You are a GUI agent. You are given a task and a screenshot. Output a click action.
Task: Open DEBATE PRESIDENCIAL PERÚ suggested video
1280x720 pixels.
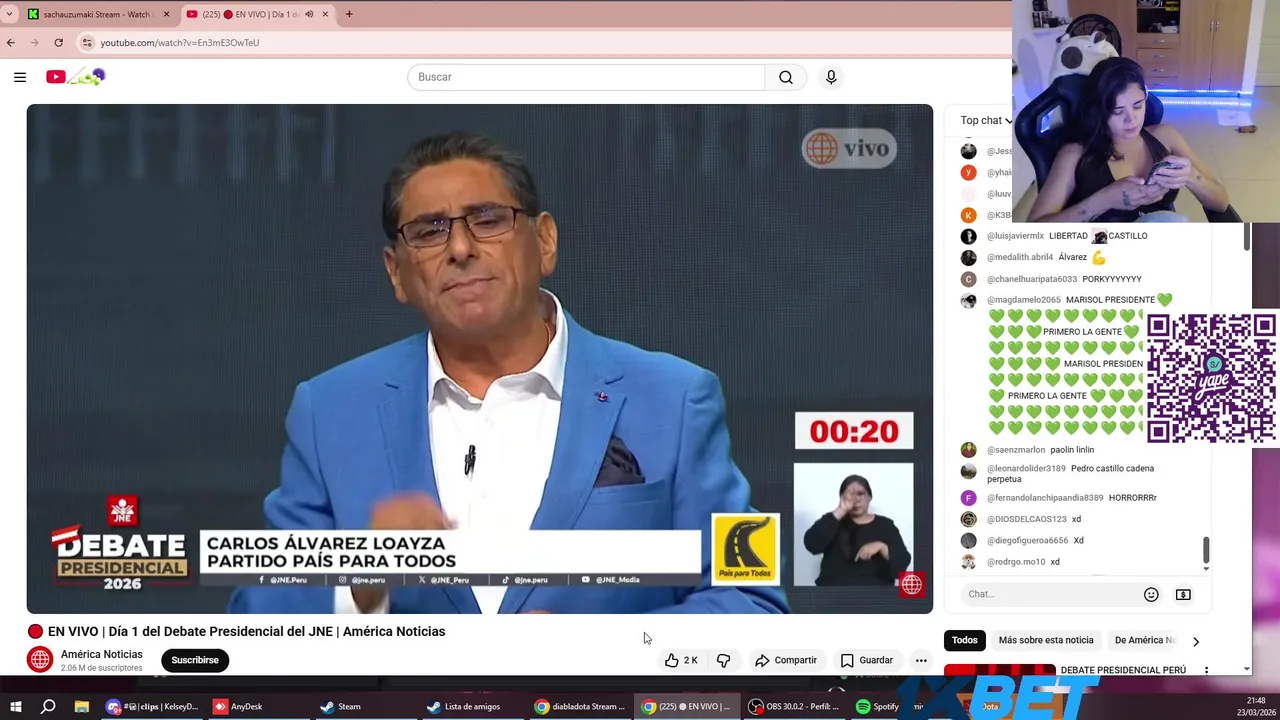point(1123,670)
